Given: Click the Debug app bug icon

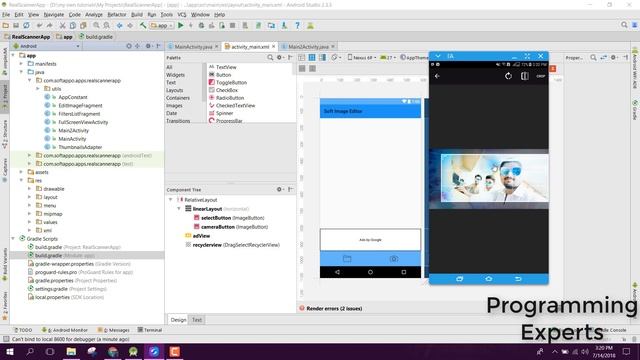Looking at the screenshot, I should (201, 25).
